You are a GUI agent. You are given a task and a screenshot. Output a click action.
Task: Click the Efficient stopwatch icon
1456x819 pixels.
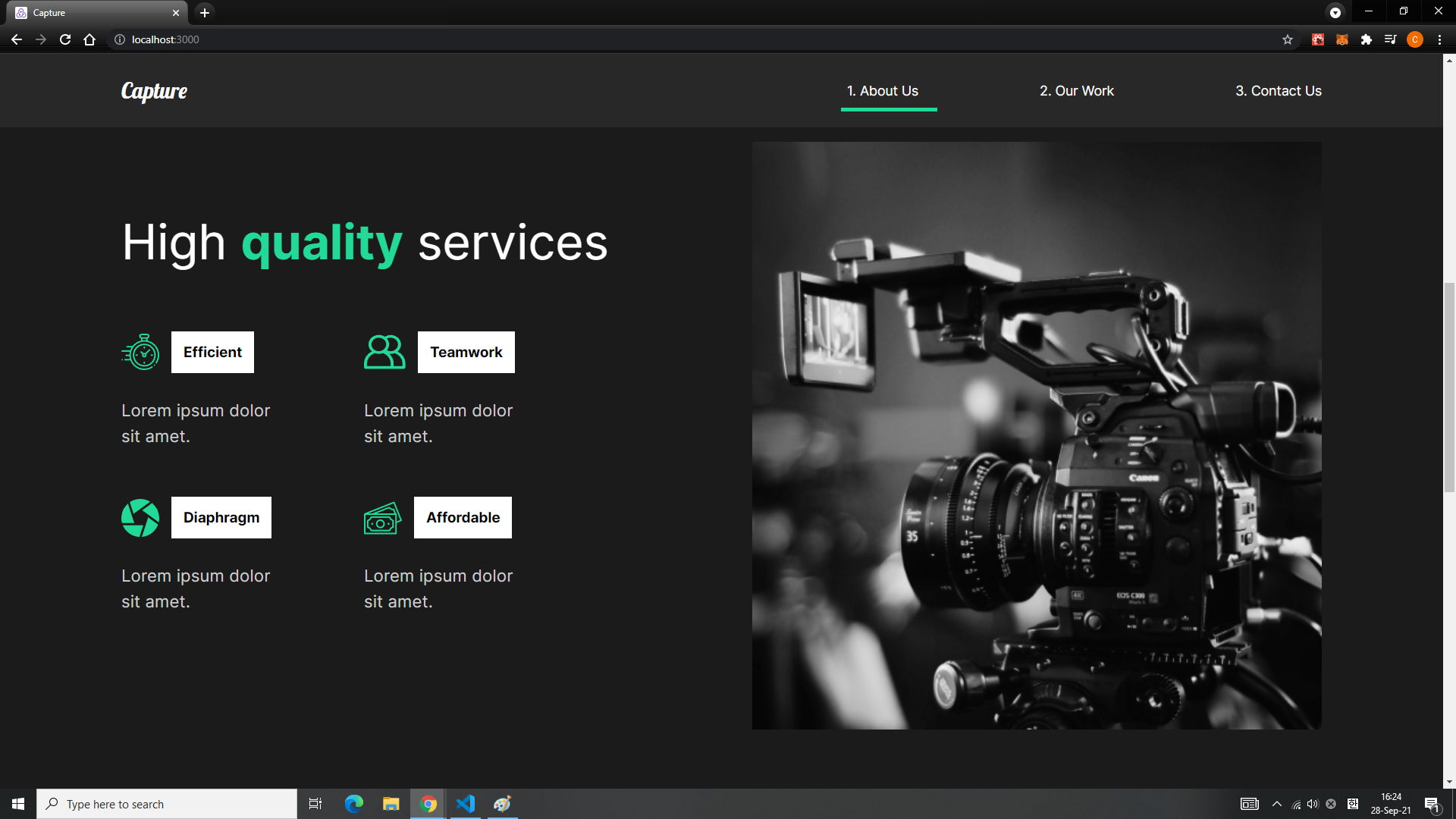[x=140, y=352]
